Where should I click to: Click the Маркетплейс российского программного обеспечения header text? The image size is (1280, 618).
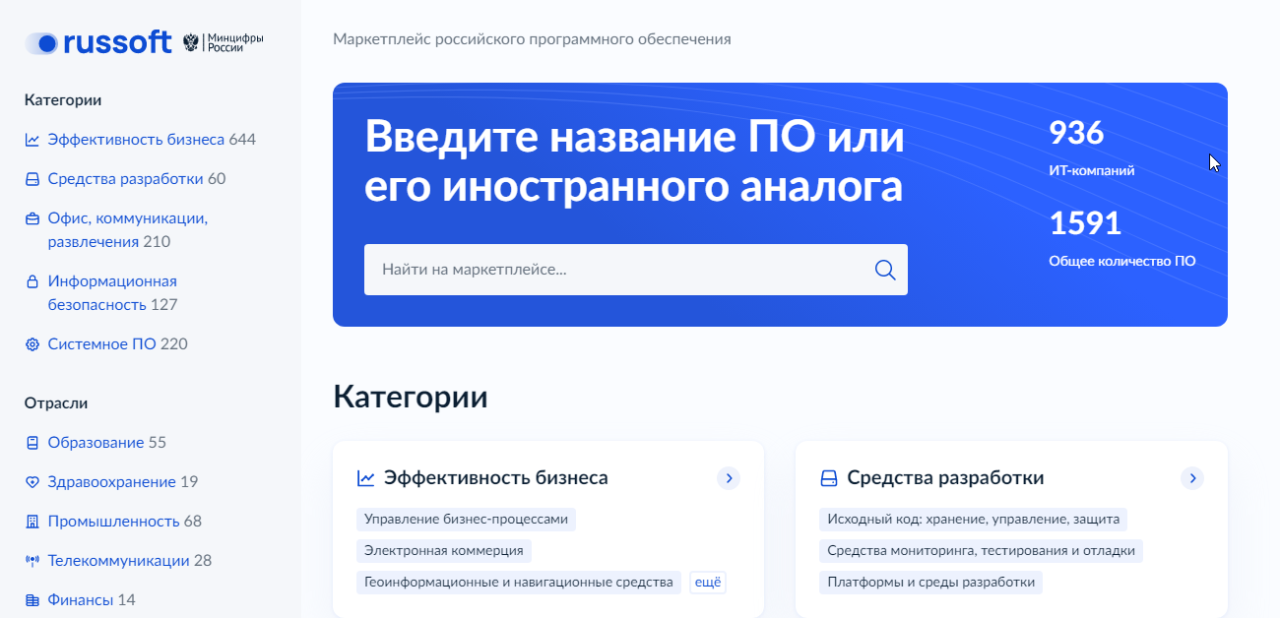click(x=532, y=39)
